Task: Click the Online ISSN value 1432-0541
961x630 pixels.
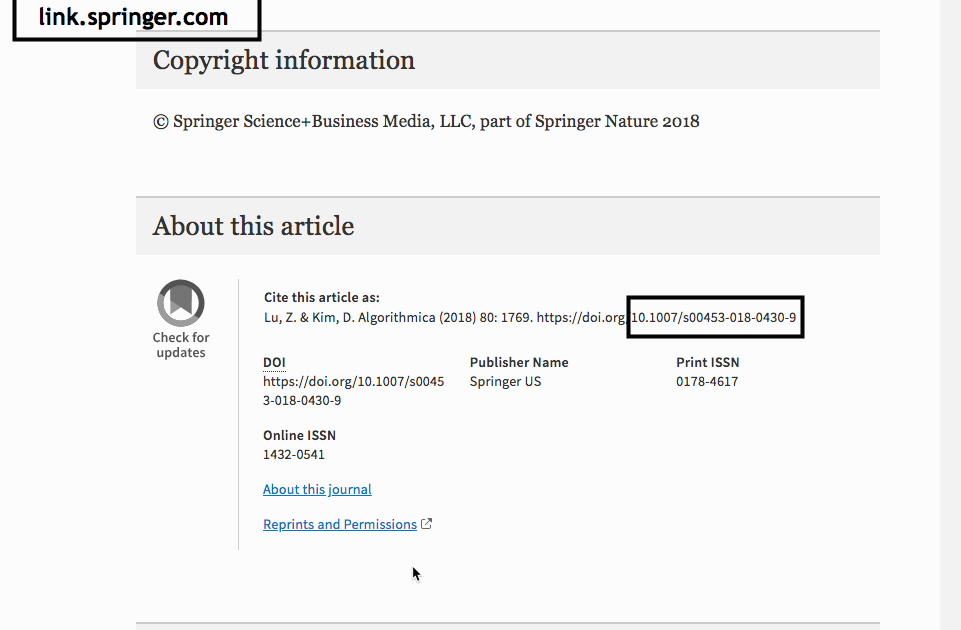Action: [293, 454]
